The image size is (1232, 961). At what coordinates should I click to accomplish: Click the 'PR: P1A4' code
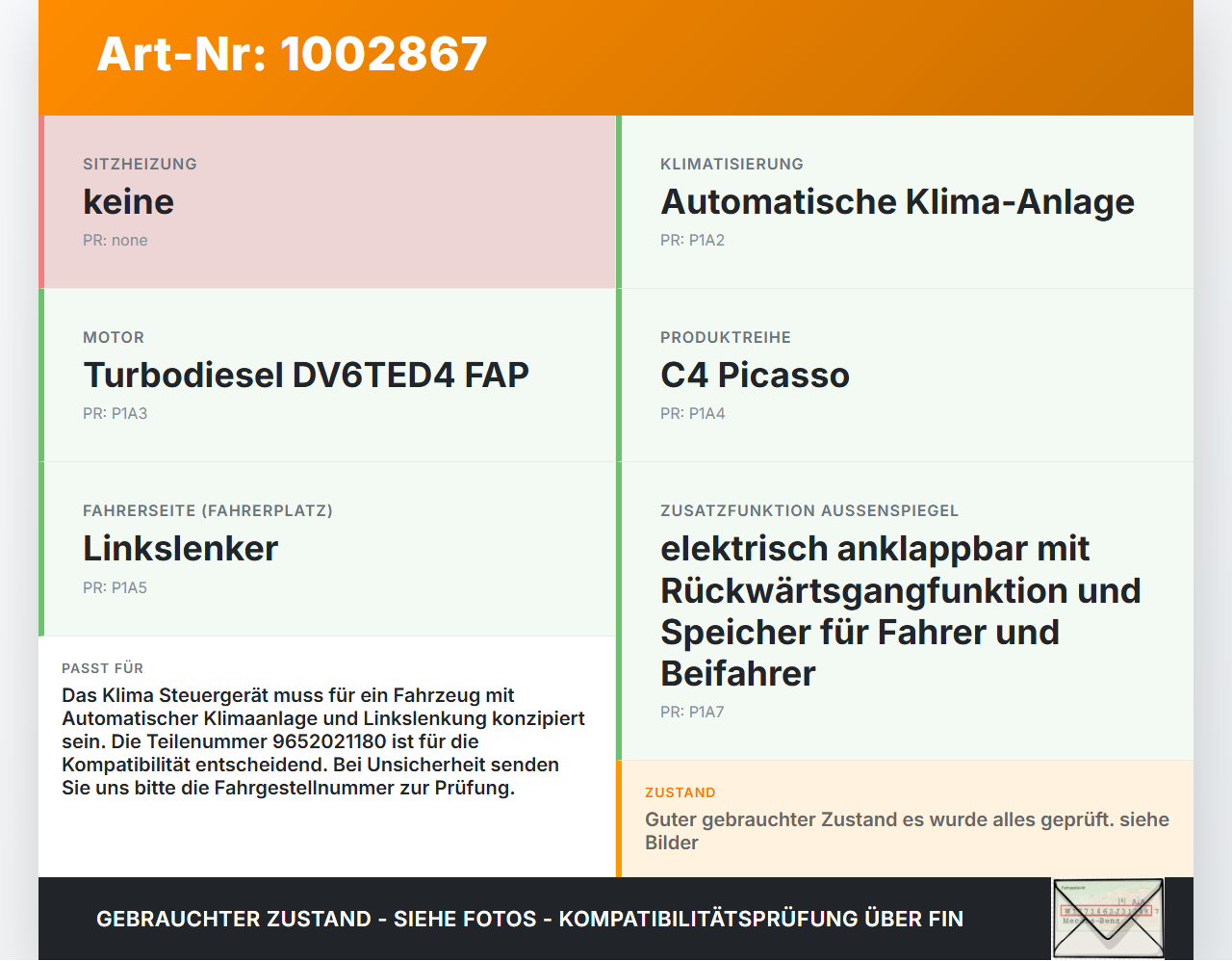pos(692,414)
